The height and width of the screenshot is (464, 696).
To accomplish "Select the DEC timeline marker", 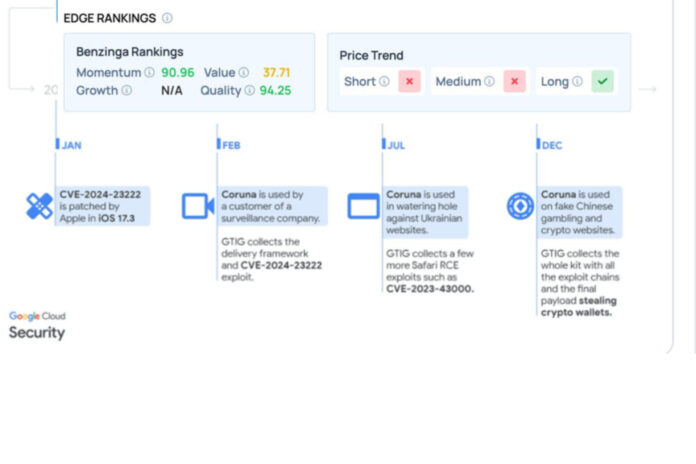I will (x=551, y=145).
